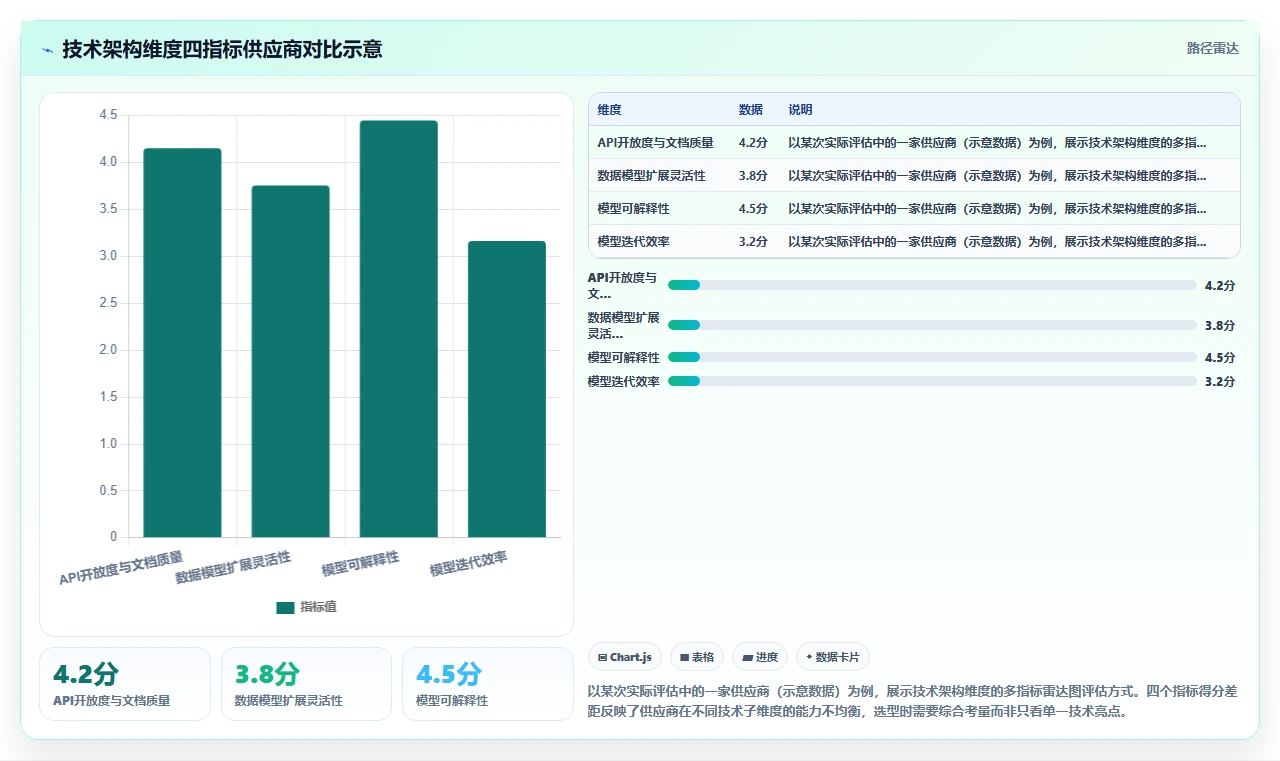The width and height of the screenshot is (1280, 761).
Task: Click the 3.2分 cell in table
Action: tap(753, 242)
